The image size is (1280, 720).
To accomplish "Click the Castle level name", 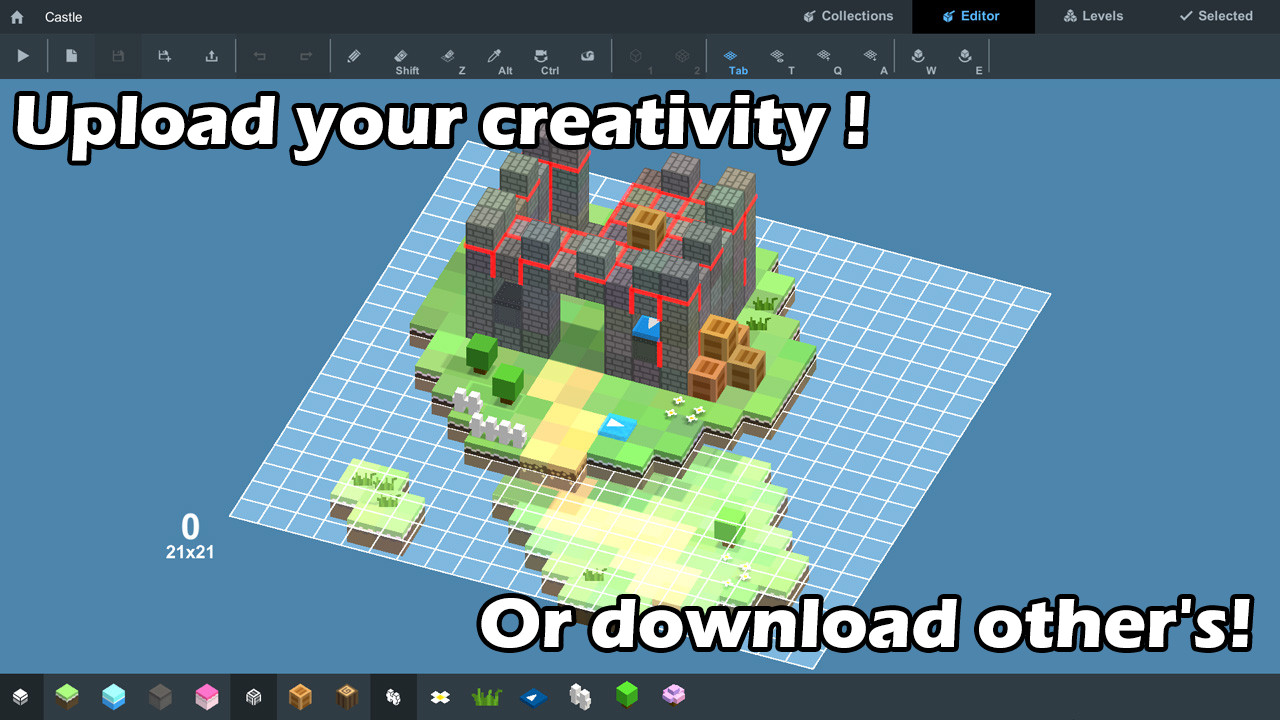I will (64, 17).
